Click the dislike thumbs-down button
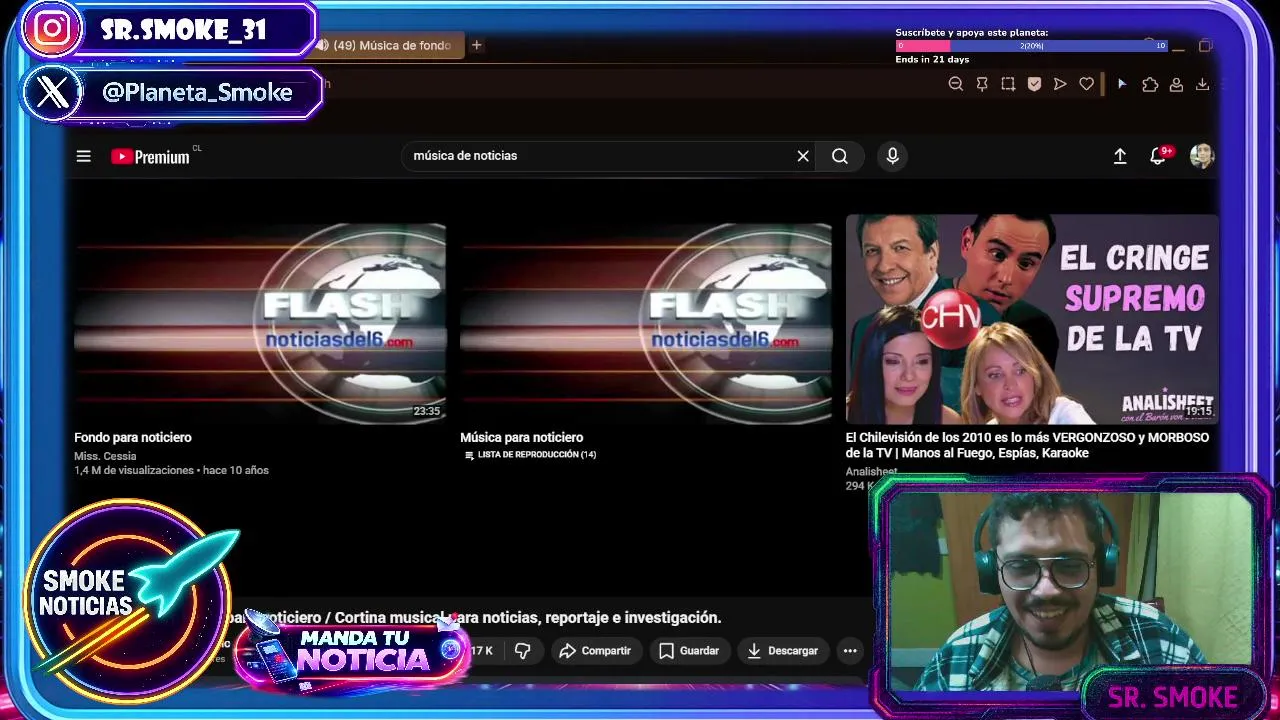Screen dimensions: 1280x720 pos(522,651)
